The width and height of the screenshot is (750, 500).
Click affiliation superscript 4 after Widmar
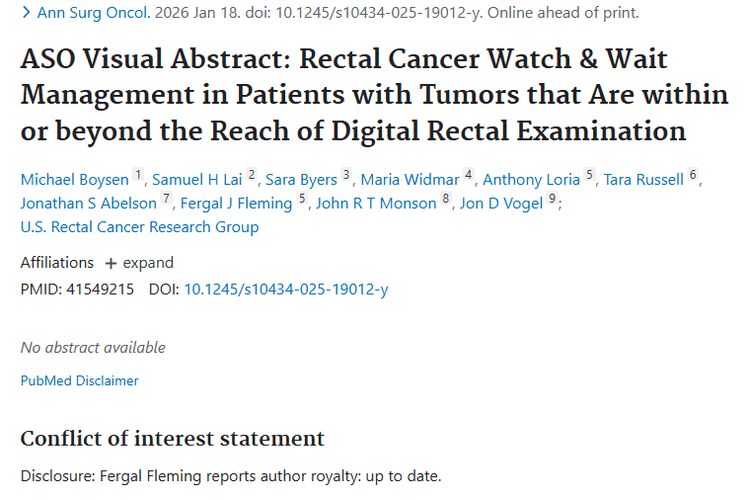[469, 176]
